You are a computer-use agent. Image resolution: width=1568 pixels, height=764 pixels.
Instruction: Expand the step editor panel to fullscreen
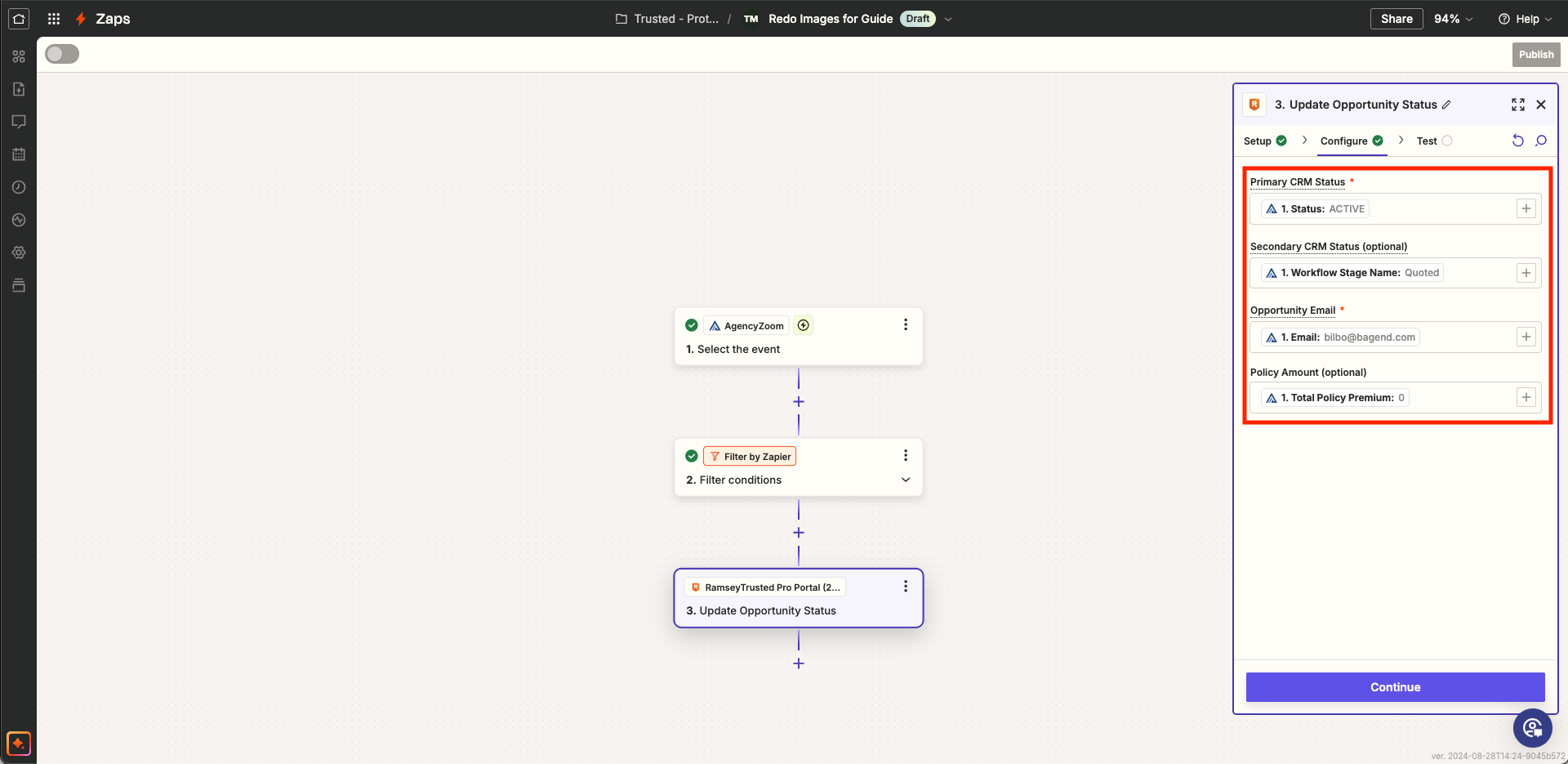(1517, 105)
